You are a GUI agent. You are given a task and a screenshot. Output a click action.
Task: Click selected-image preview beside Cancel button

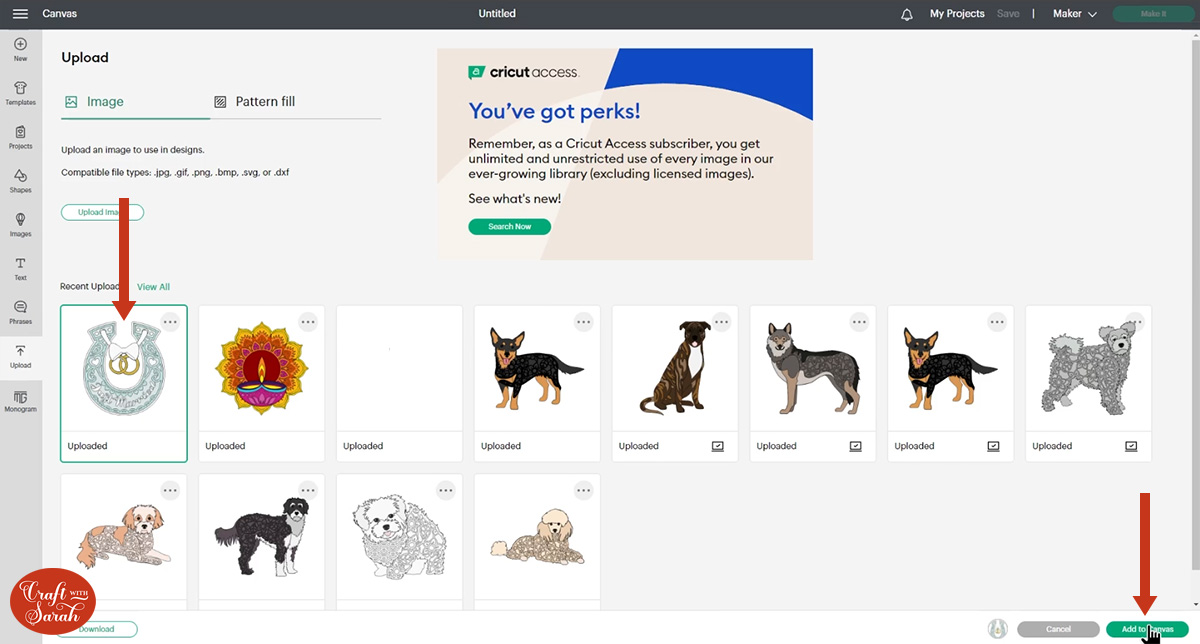[998, 629]
